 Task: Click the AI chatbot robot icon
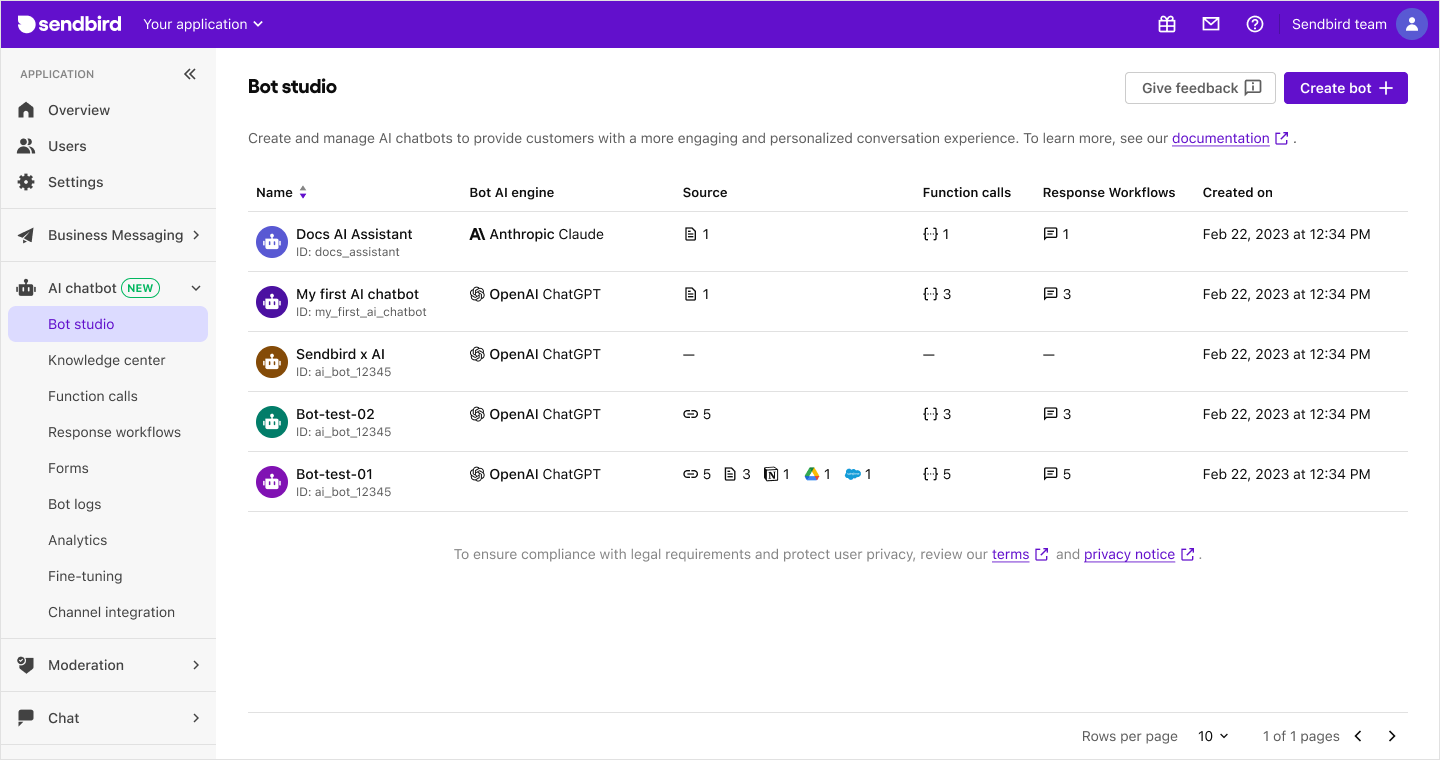pyautogui.click(x=27, y=288)
